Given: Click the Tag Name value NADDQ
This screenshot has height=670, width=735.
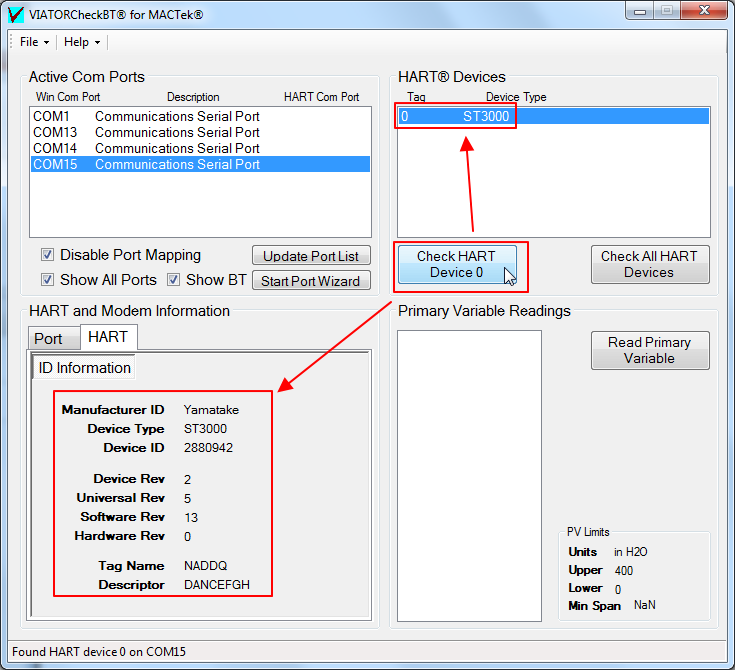Looking at the screenshot, I should click(205, 565).
